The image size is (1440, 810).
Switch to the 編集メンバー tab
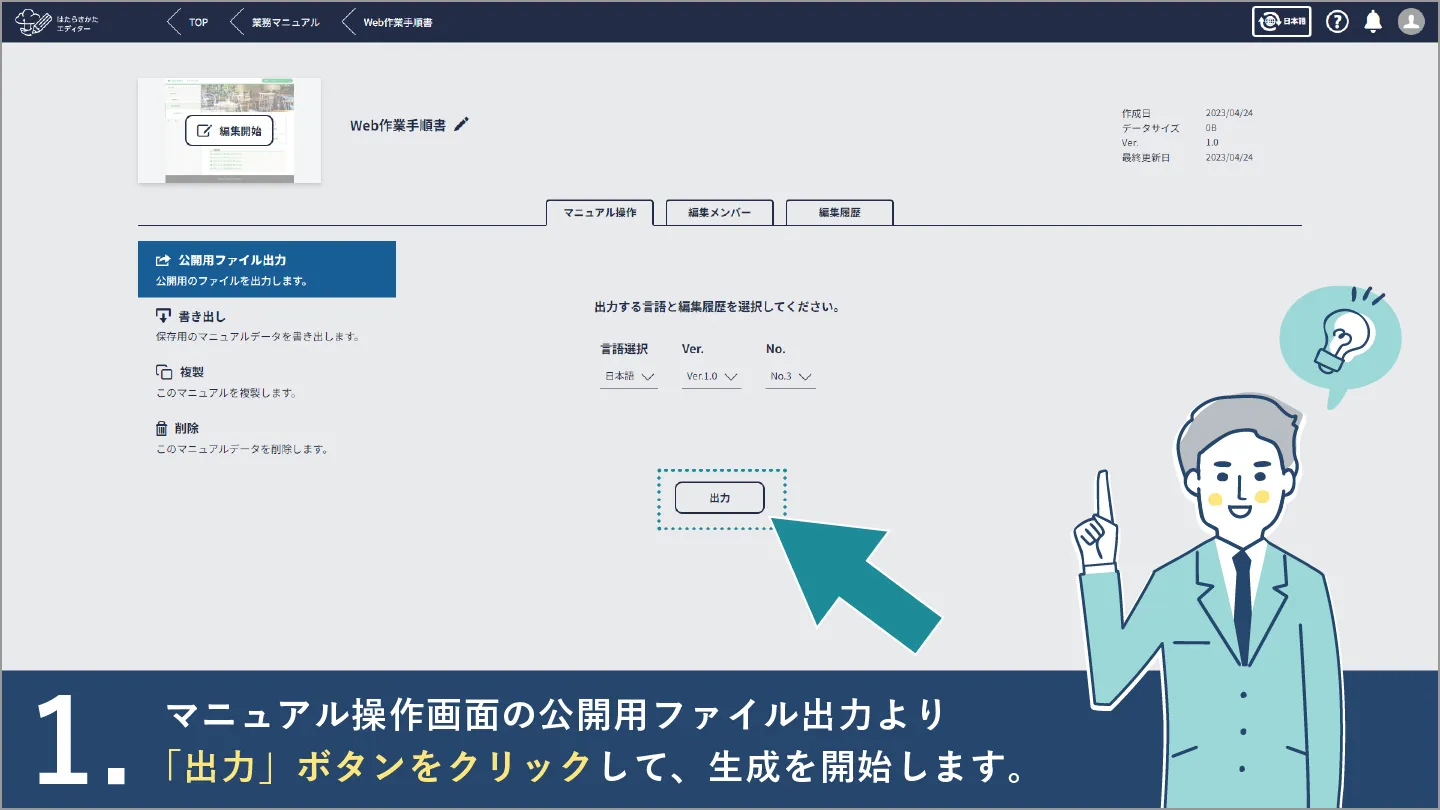[719, 213]
